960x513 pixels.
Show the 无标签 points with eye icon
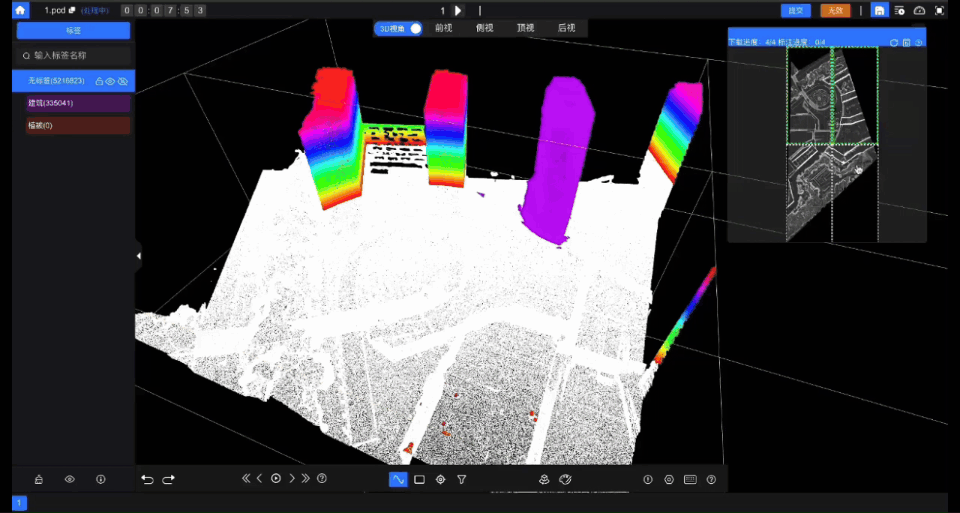pos(111,81)
